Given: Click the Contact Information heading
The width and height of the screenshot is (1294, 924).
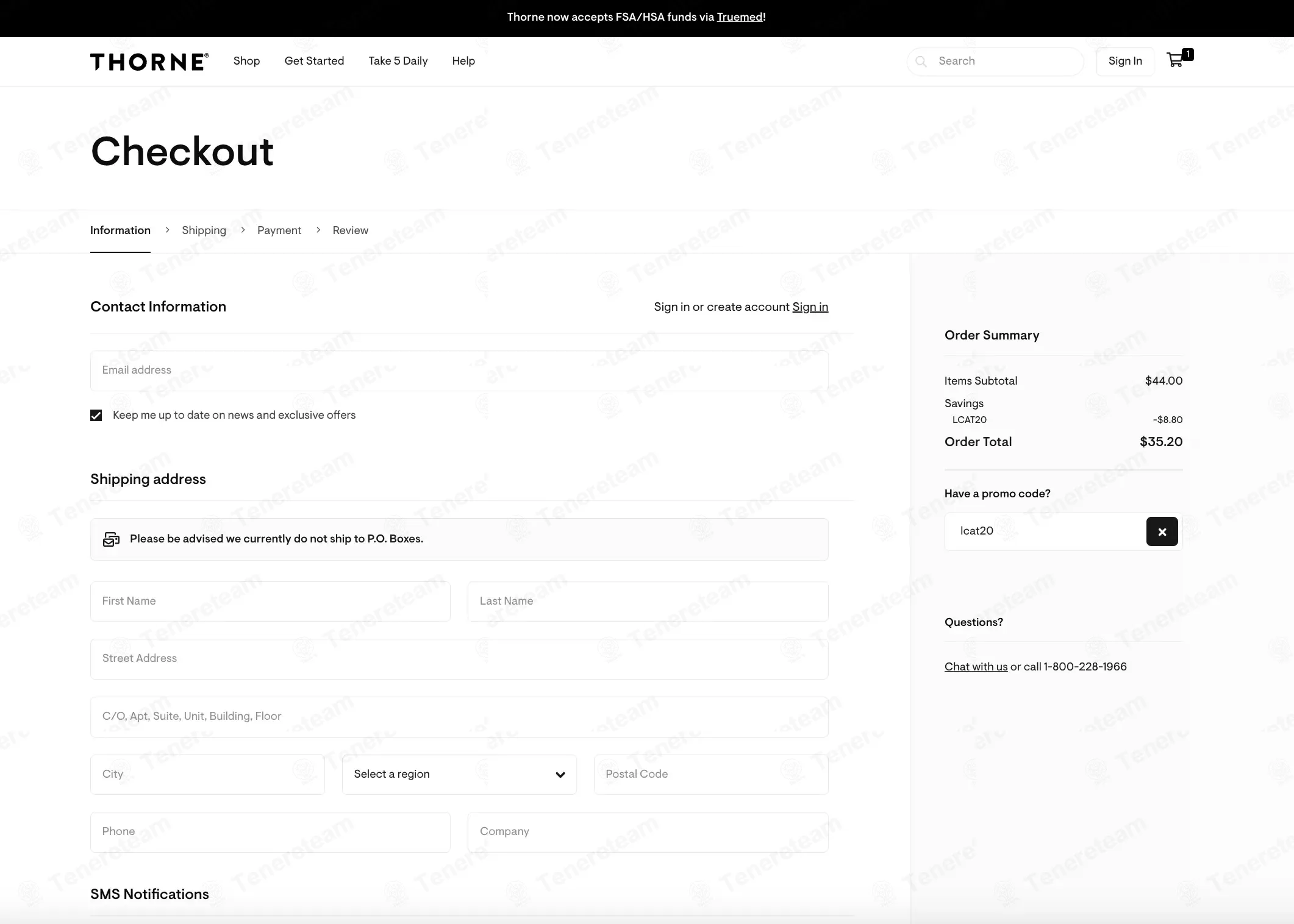Looking at the screenshot, I should pyautogui.click(x=158, y=307).
